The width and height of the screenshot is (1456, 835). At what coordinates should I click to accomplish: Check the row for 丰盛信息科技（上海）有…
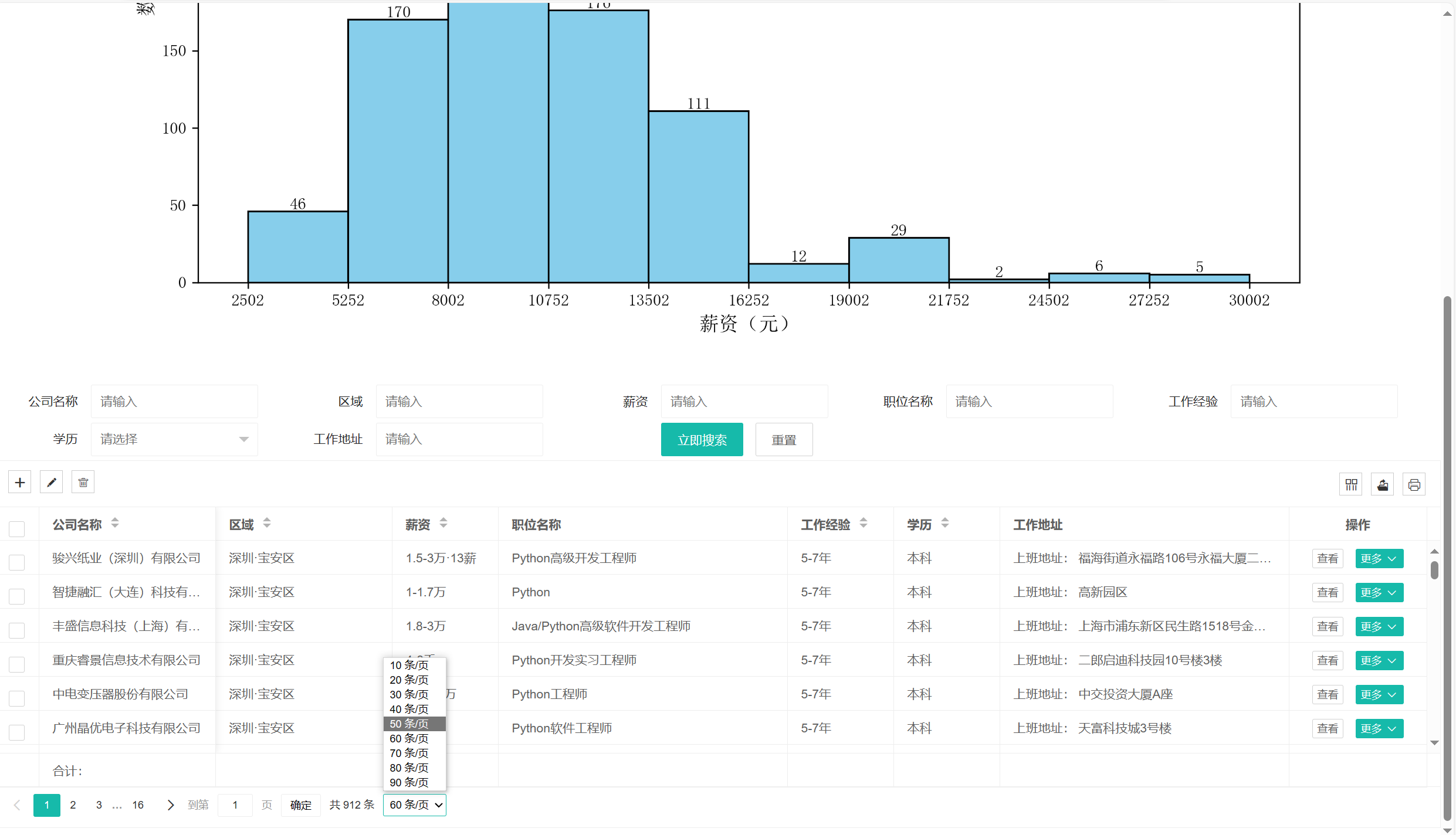tap(17, 630)
